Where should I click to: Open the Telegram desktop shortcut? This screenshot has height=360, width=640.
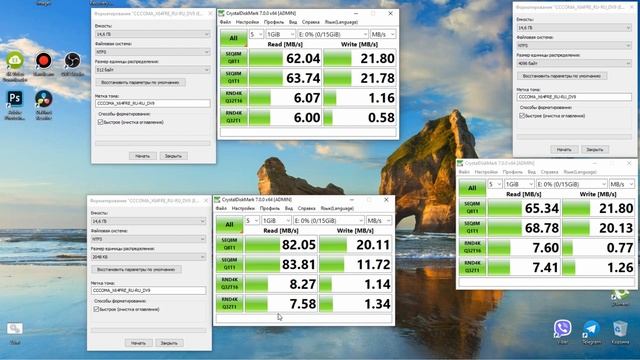pos(591,329)
